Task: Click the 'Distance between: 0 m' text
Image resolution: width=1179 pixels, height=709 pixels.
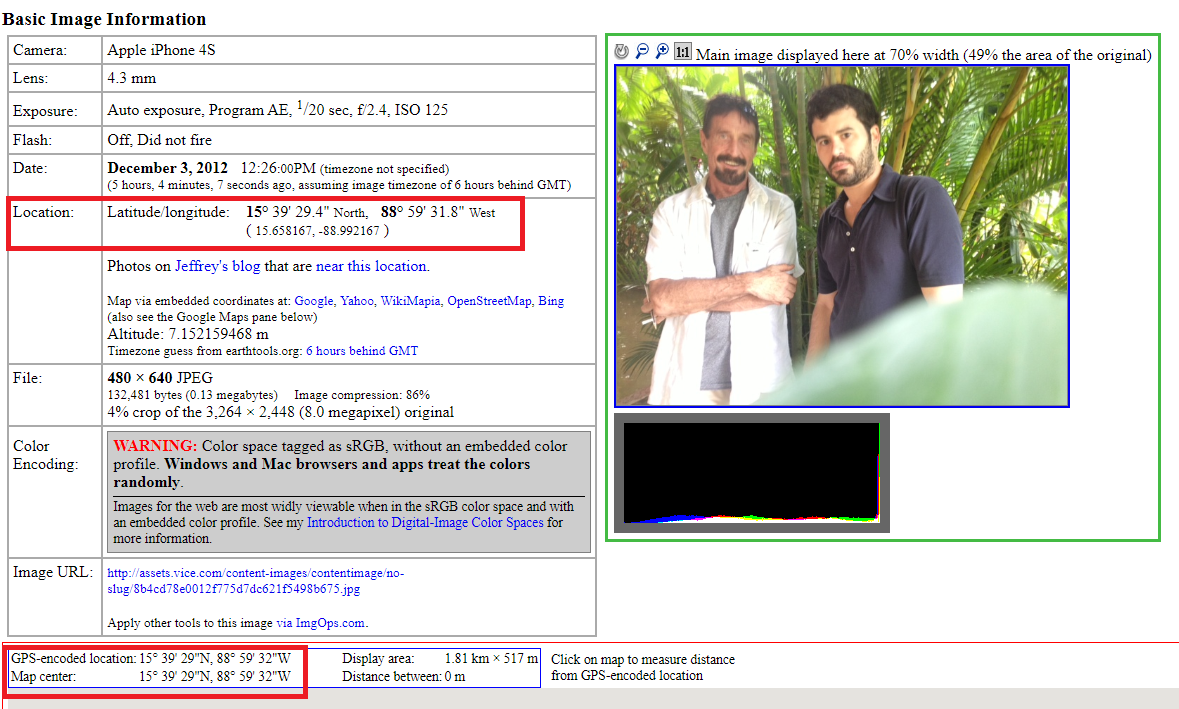Action: 404,677
